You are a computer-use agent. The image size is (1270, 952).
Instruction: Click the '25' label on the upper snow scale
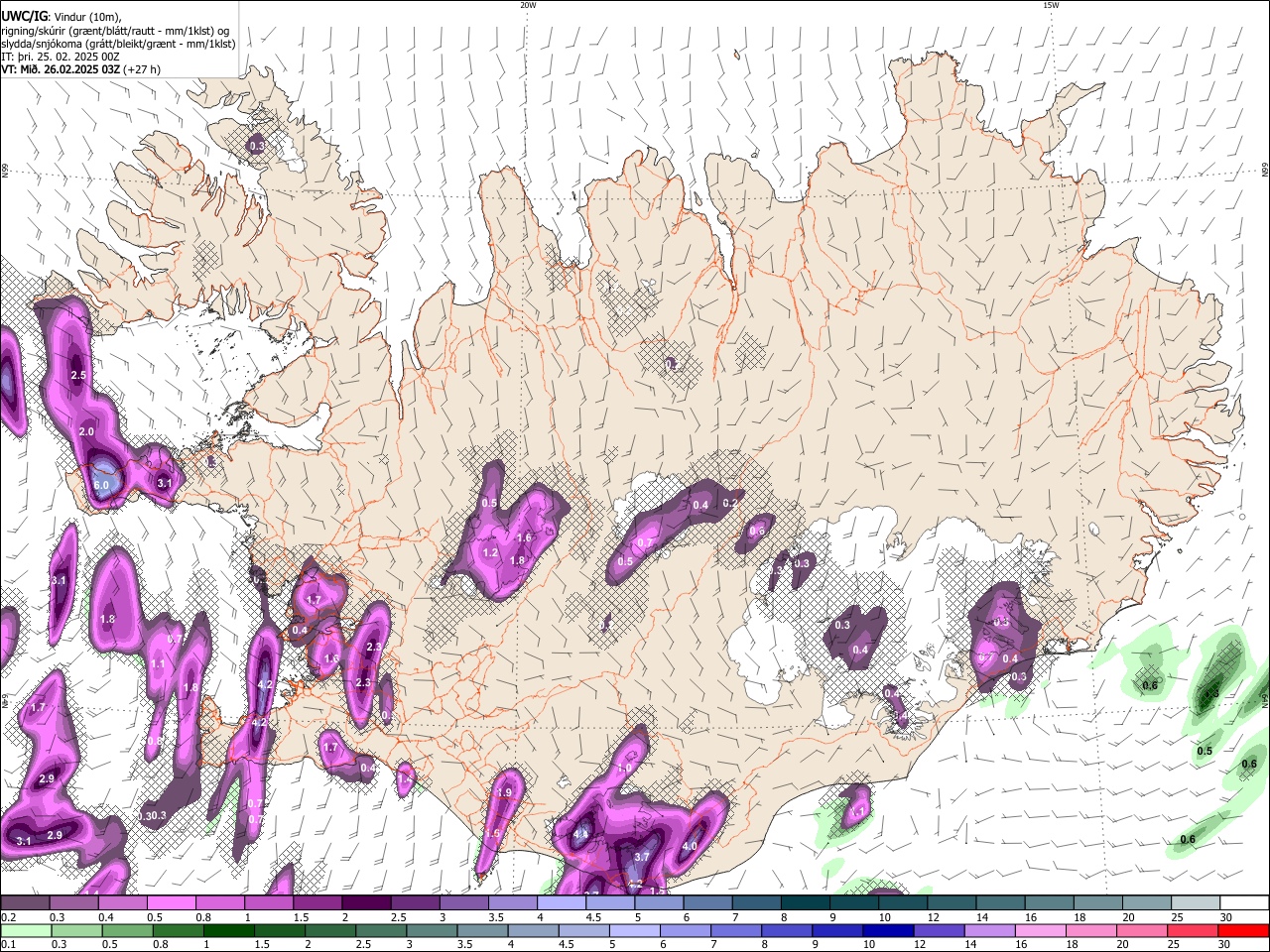(x=1177, y=917)
